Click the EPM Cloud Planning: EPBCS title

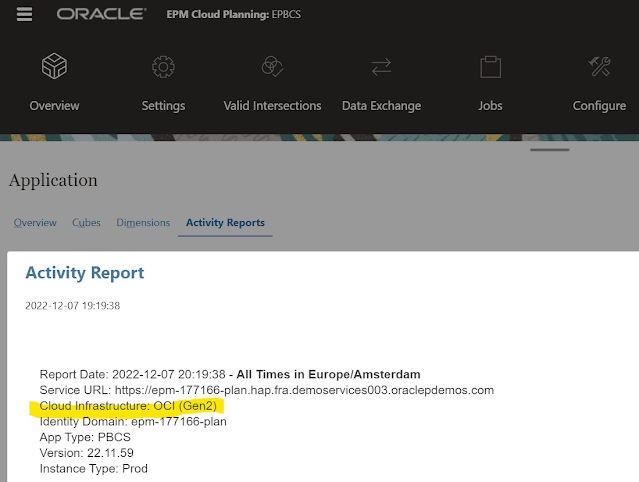point(234,14)
